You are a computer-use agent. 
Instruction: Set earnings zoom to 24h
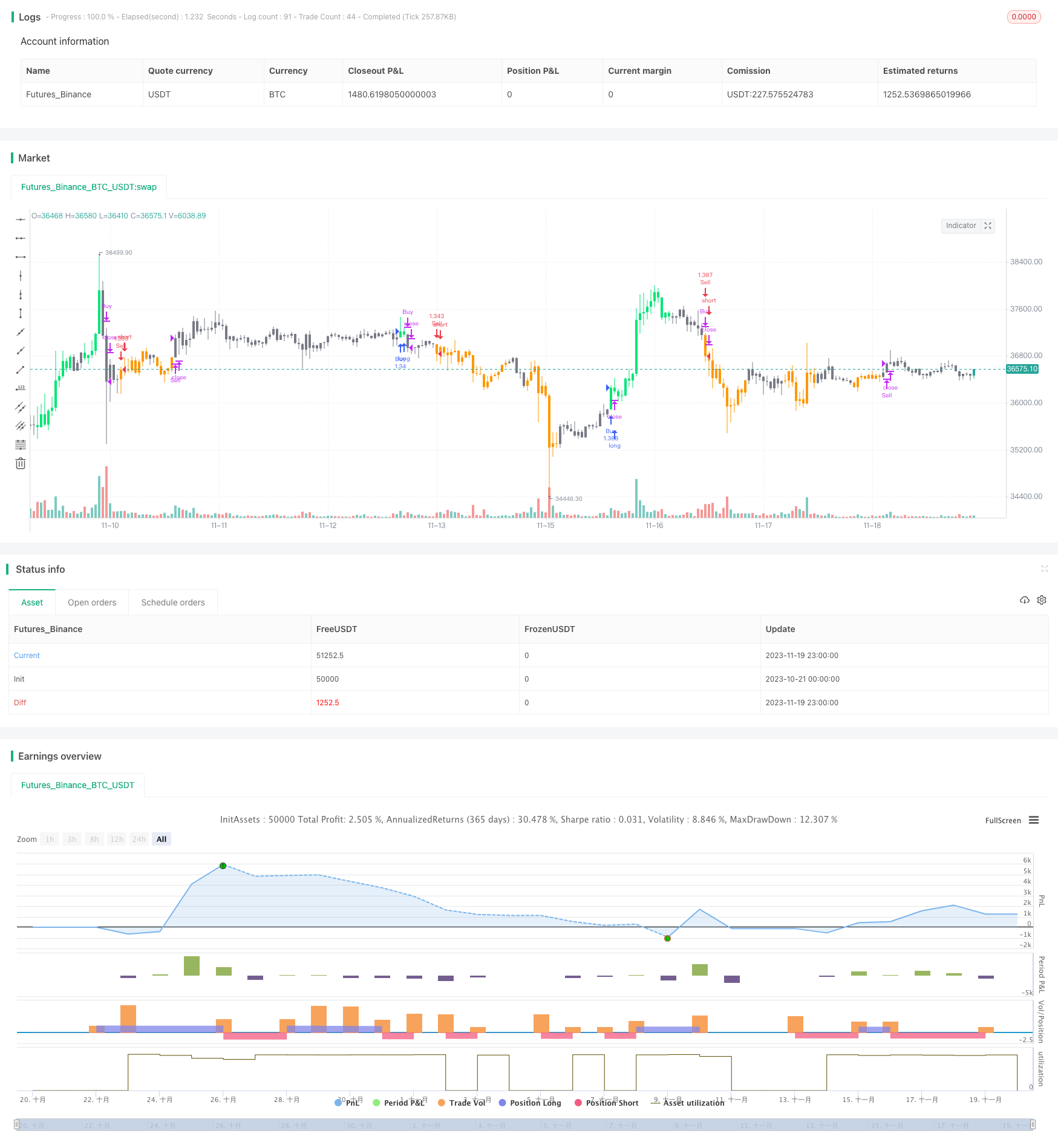tap(139, 839)
